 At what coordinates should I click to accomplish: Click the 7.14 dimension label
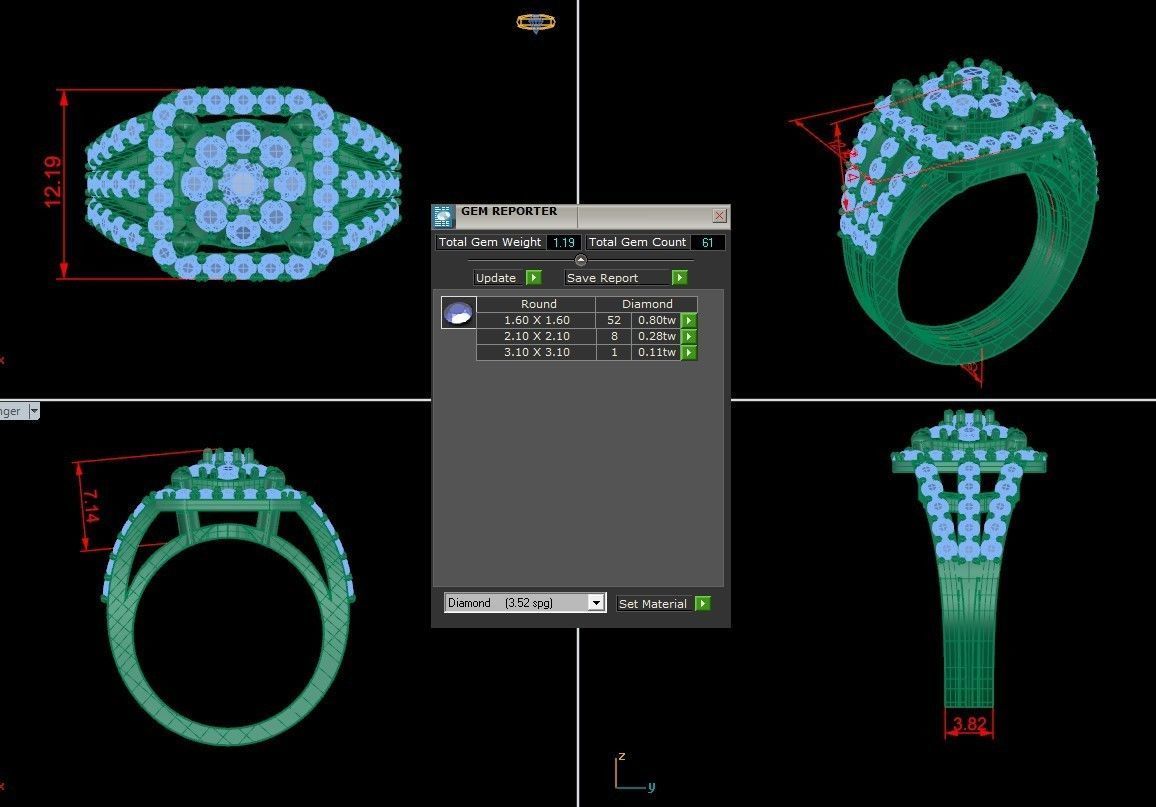pyautogui.click(x=90, y=507)
